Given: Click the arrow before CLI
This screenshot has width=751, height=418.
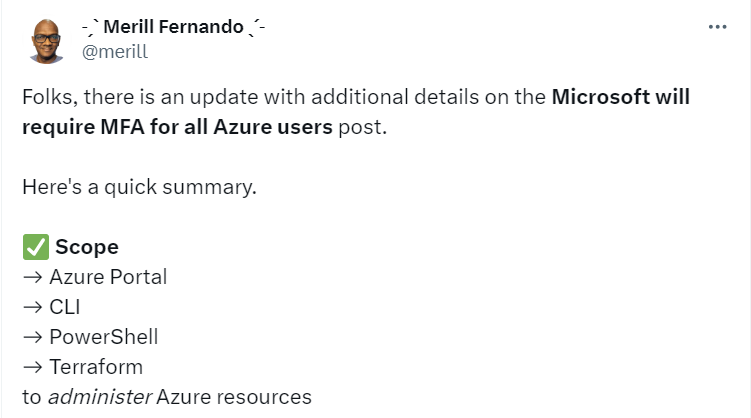Looking at the screenshot, I should pyautogui.click(x=33, y=307).
